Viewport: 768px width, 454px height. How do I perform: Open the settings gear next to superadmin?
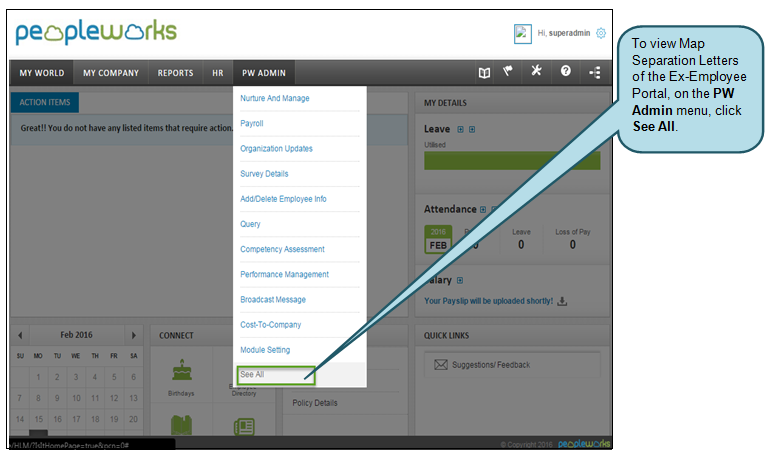tap(601, 33)
